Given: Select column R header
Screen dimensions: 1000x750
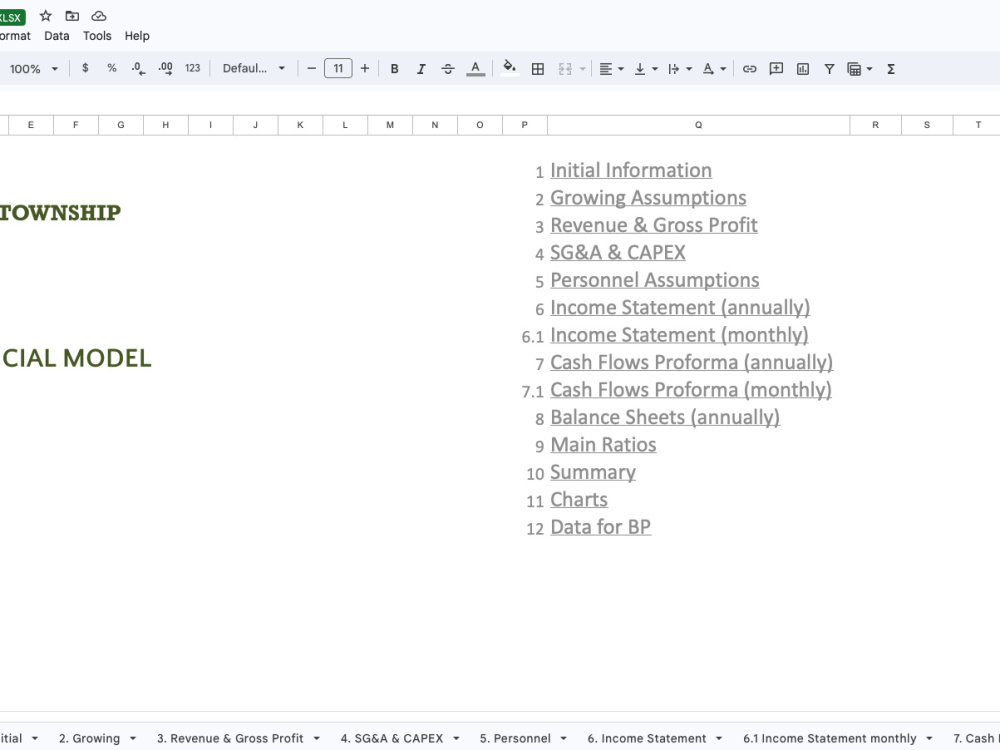Looking at the screenshot, I should (x=875, y=125).
